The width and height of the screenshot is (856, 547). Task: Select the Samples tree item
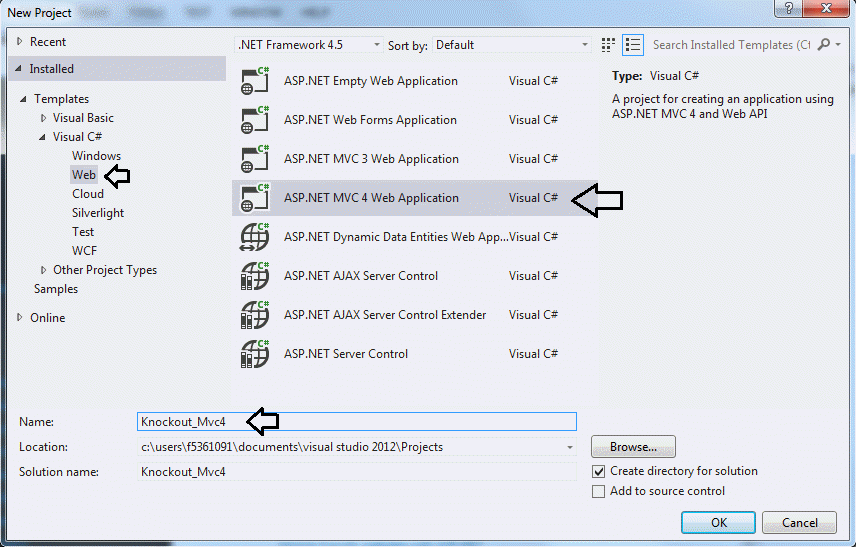pyautogui.click(x=56, y=289)
